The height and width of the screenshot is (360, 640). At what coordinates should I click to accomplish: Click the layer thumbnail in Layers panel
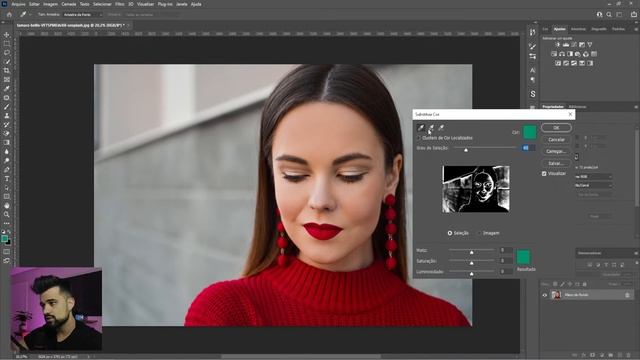556,295
